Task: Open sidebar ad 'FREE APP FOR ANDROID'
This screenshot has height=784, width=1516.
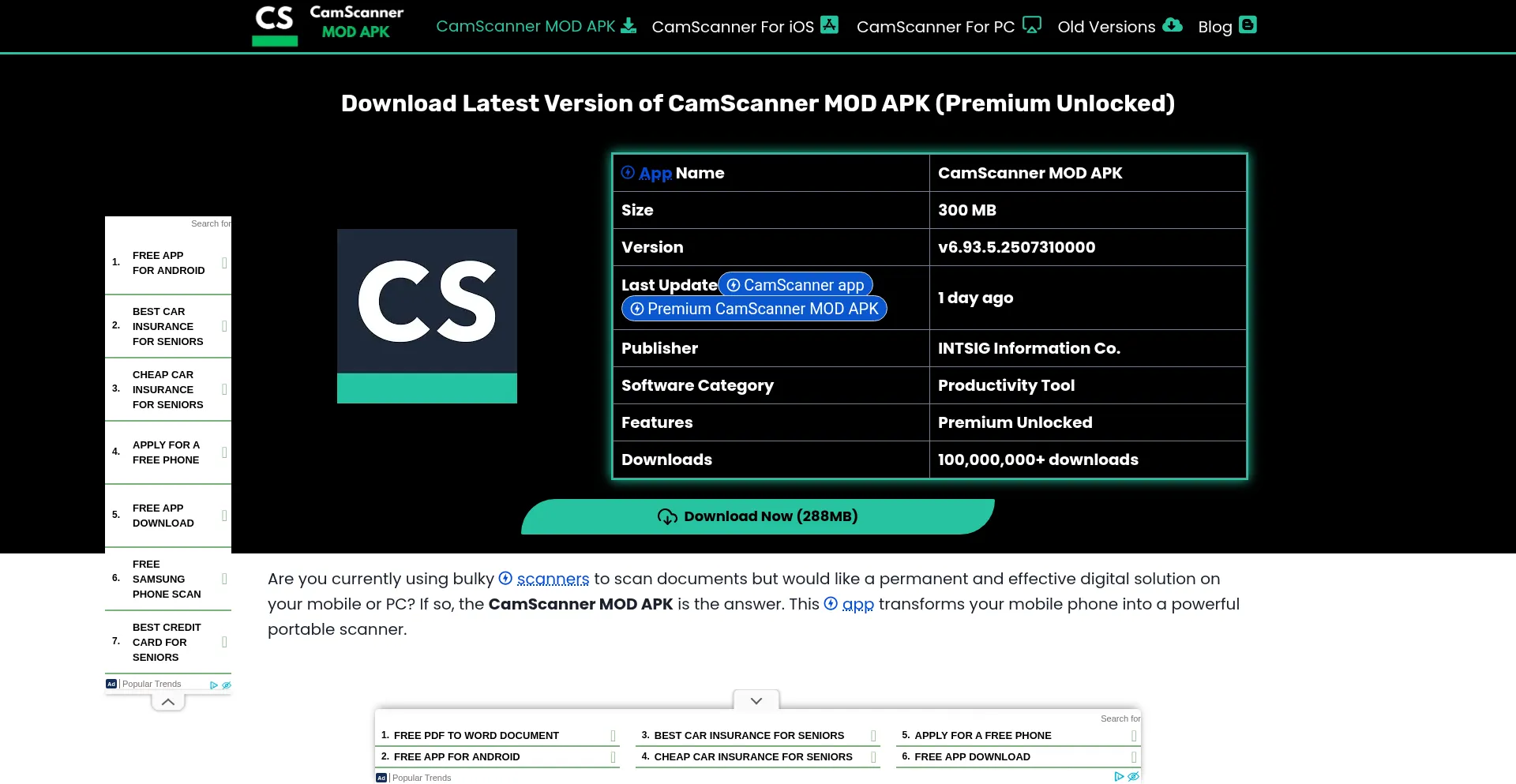Action: click(x=168, y=263)
